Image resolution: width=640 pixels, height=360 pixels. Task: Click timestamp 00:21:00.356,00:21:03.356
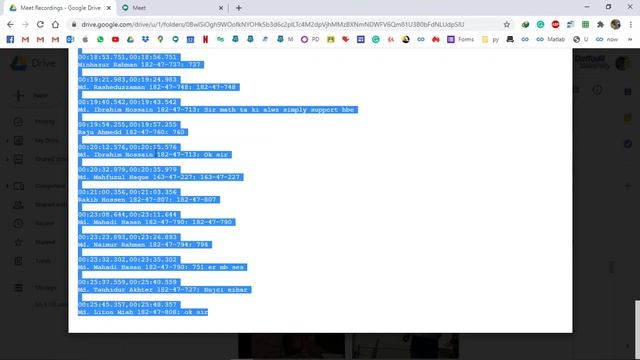pyautogui.click(x=127, y=192)
